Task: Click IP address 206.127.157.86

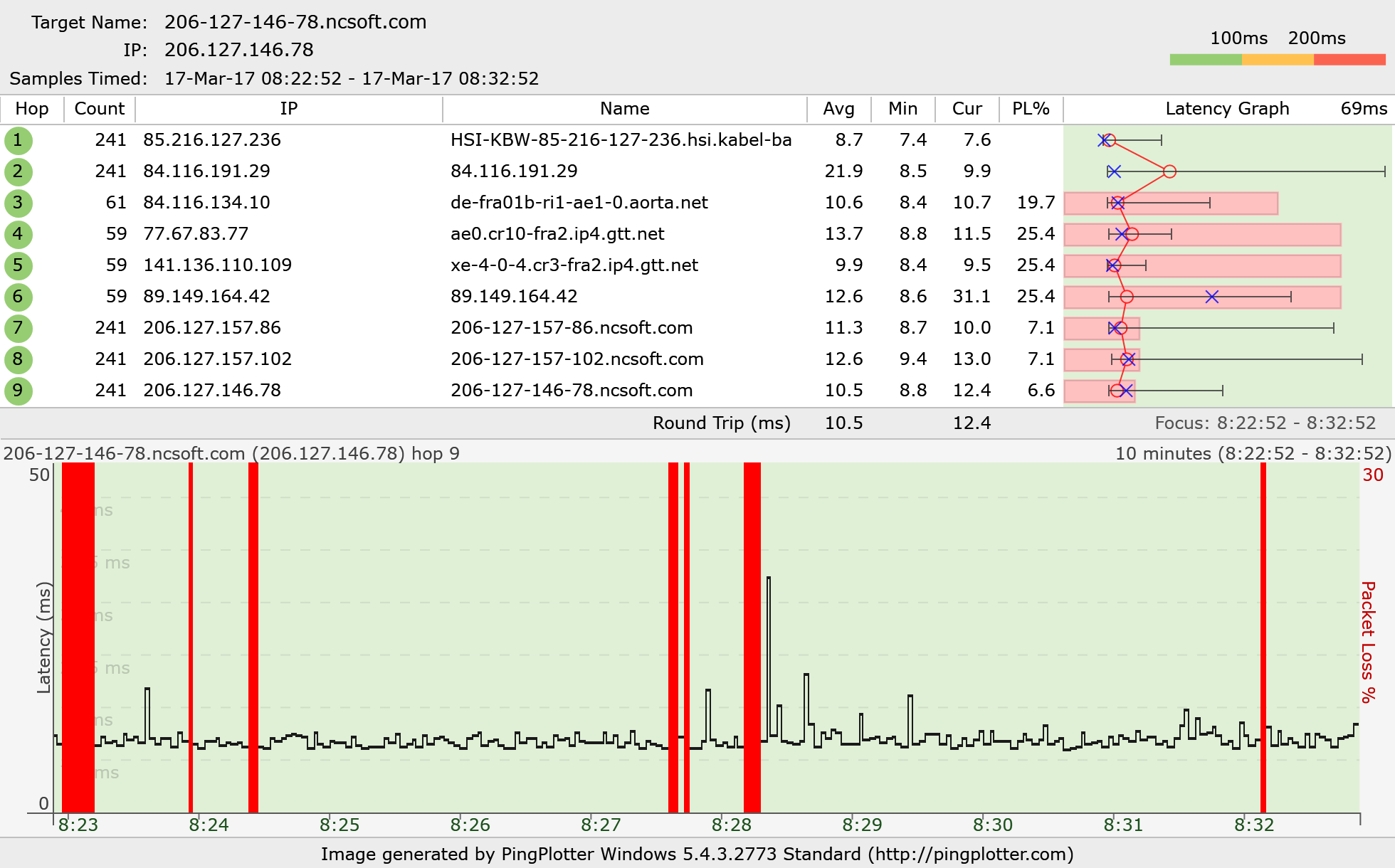Action: (x=212, y=328)
